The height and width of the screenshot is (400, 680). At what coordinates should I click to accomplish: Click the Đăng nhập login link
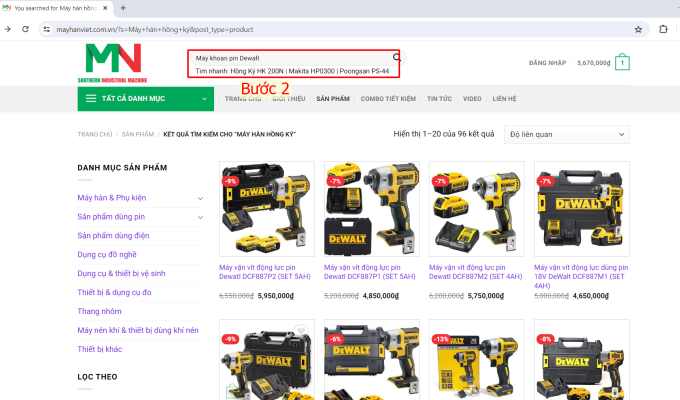pyautogui.click(x=547, y=63)
